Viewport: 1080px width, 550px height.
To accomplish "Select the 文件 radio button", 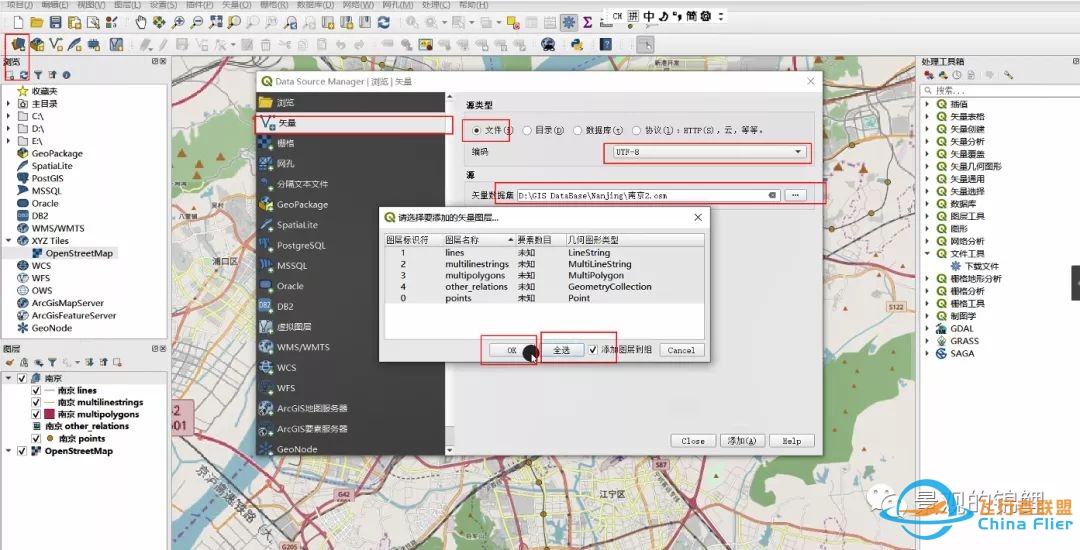I will pos(477,129).
